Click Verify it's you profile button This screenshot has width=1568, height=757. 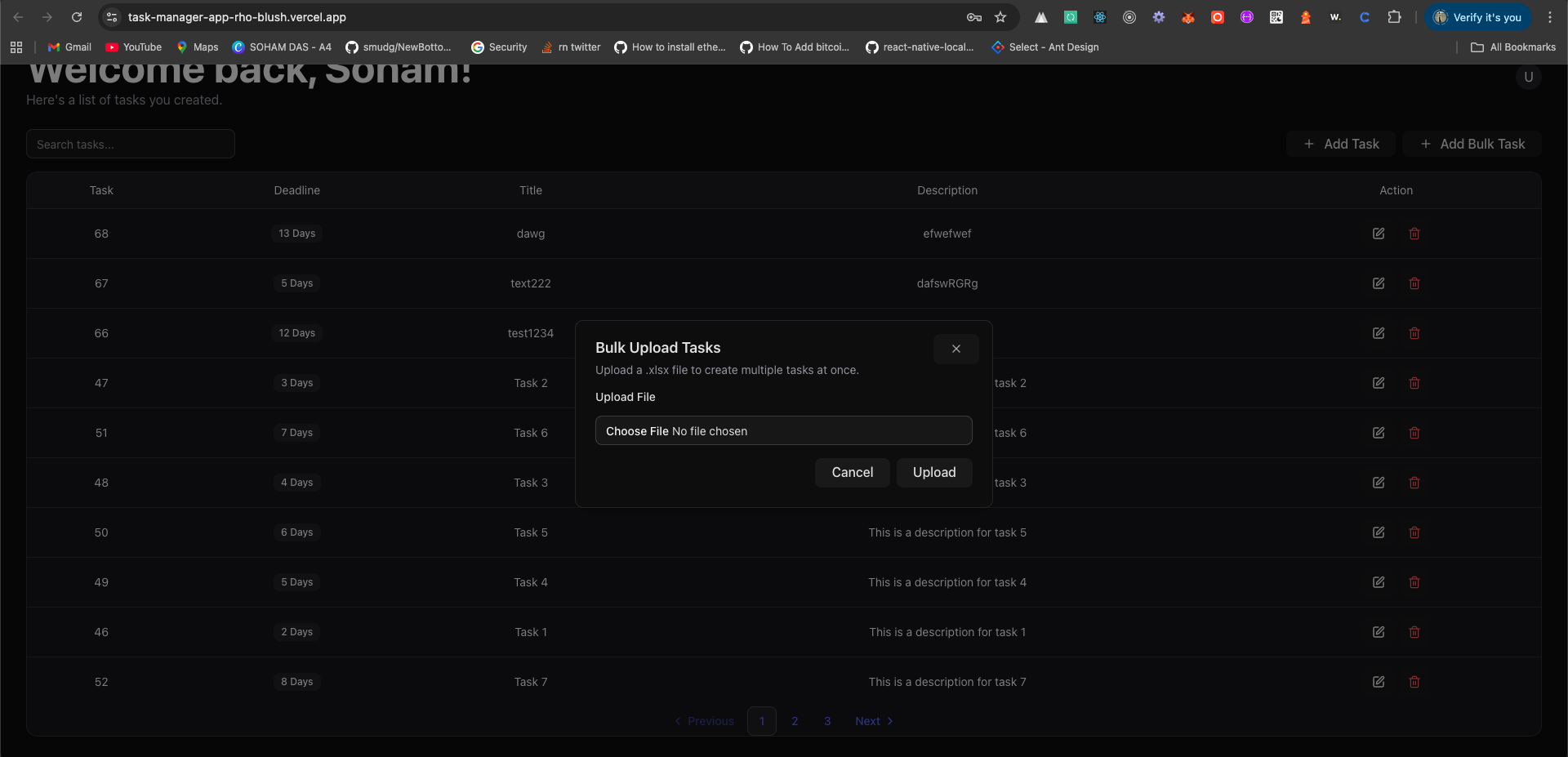pos(1478,17)
